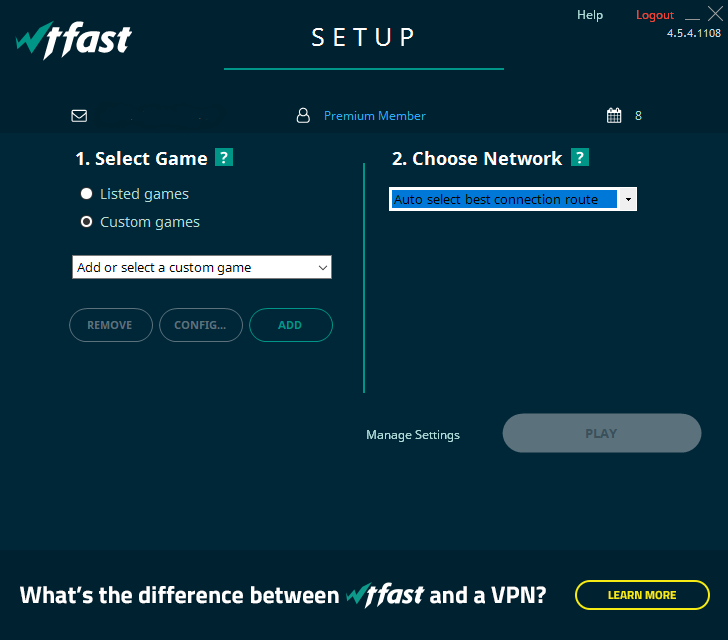Click the PLAY button
Screen dimensions: 728x640
click(602, 433)
